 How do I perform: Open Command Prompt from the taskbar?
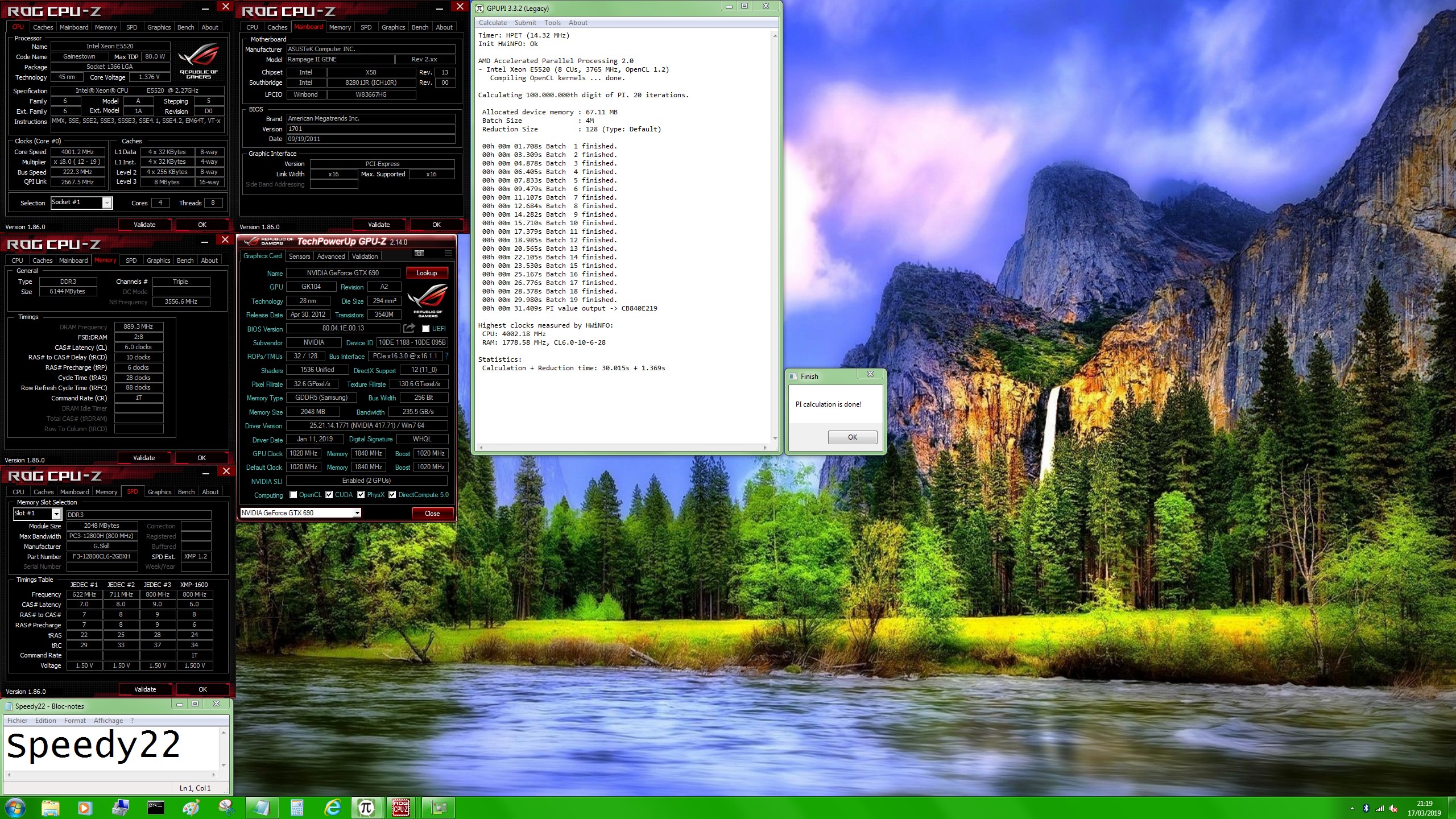pyautogui.click(x=155, y=808)
